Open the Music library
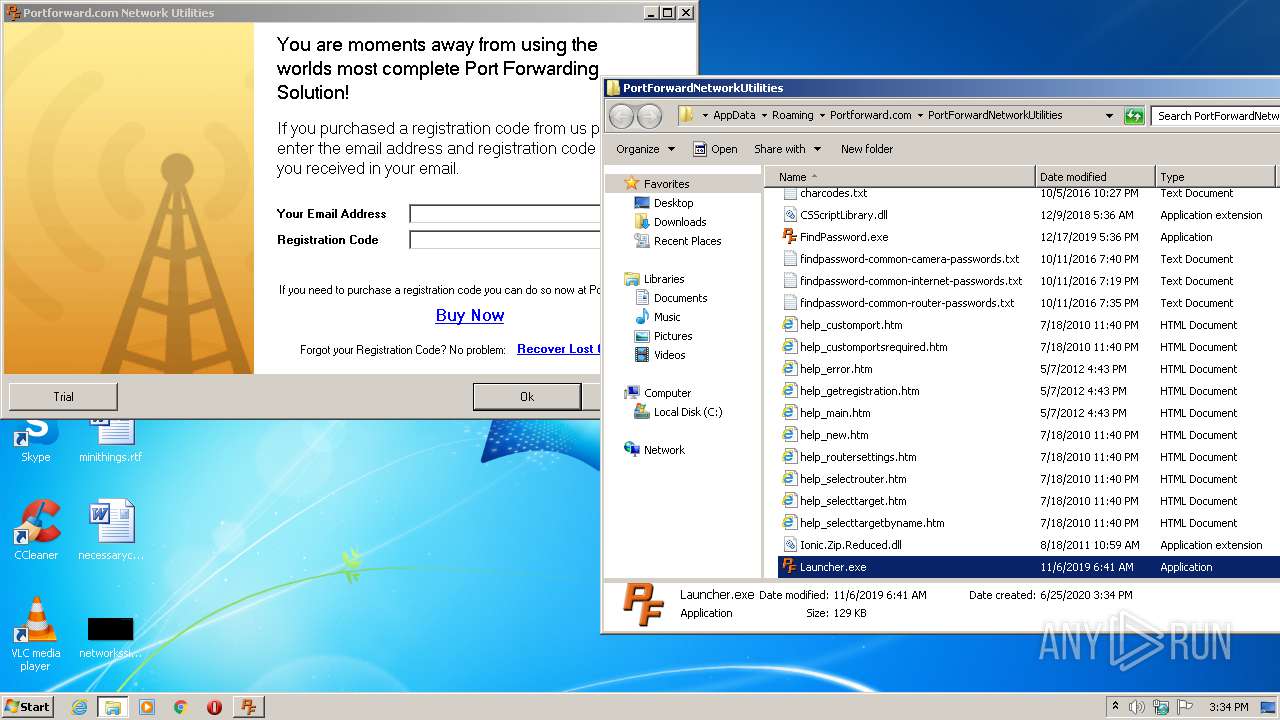Viewport: 1280px width, 720px height. coord(667,317)
